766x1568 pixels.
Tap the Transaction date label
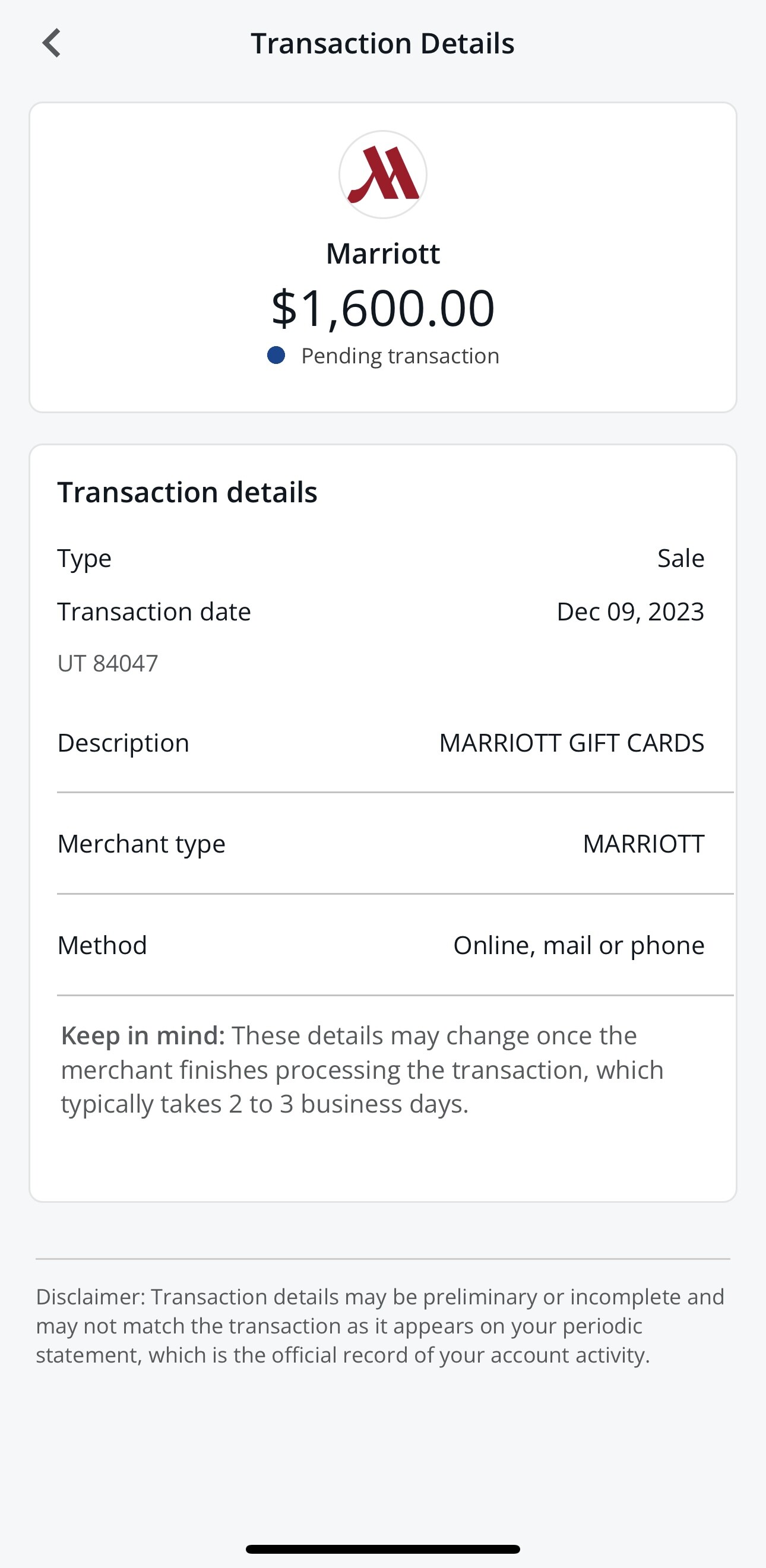154,612
